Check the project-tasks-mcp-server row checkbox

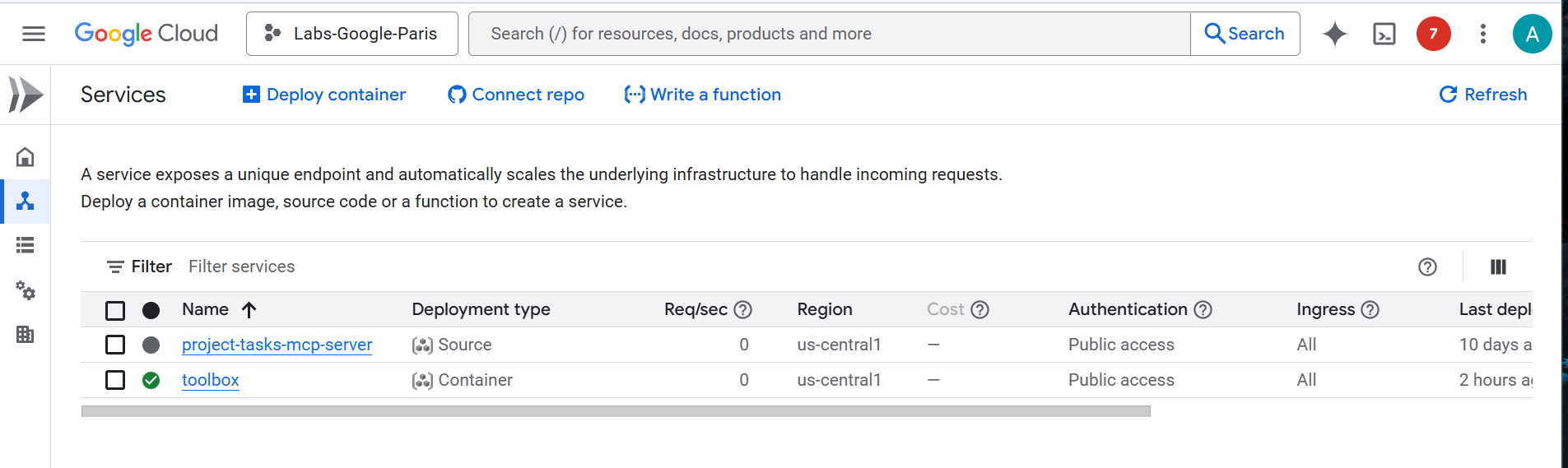[115, 345]
